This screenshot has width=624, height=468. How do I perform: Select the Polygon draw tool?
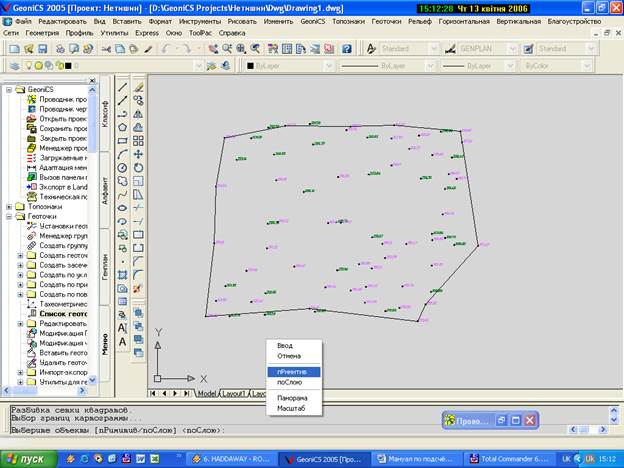pos(123,127)
